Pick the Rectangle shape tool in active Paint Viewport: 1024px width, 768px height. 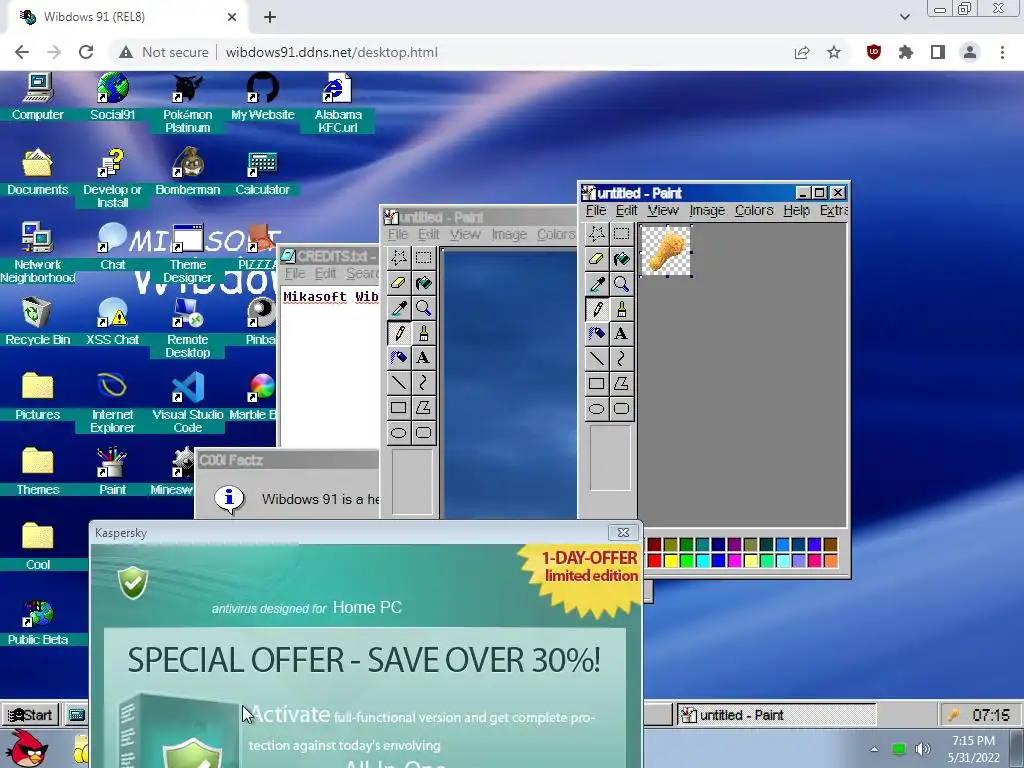(x=596, y=383)
